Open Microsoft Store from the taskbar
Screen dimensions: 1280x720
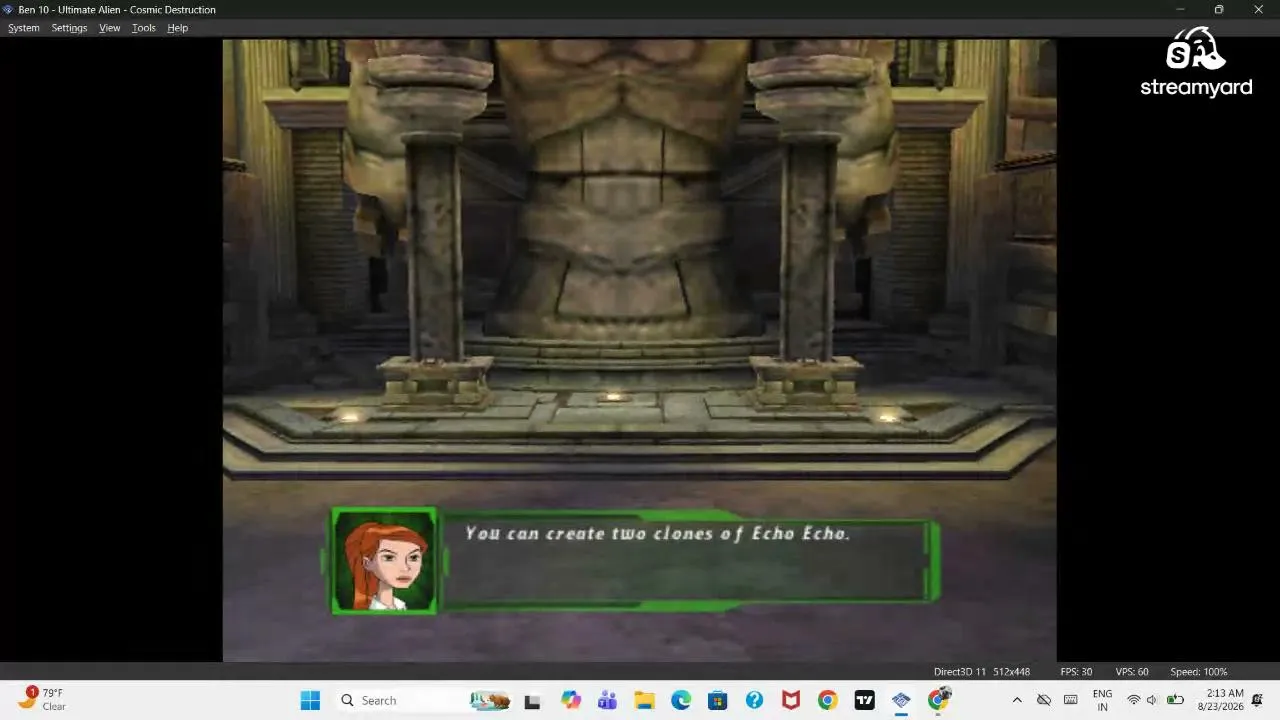[717, 700]
